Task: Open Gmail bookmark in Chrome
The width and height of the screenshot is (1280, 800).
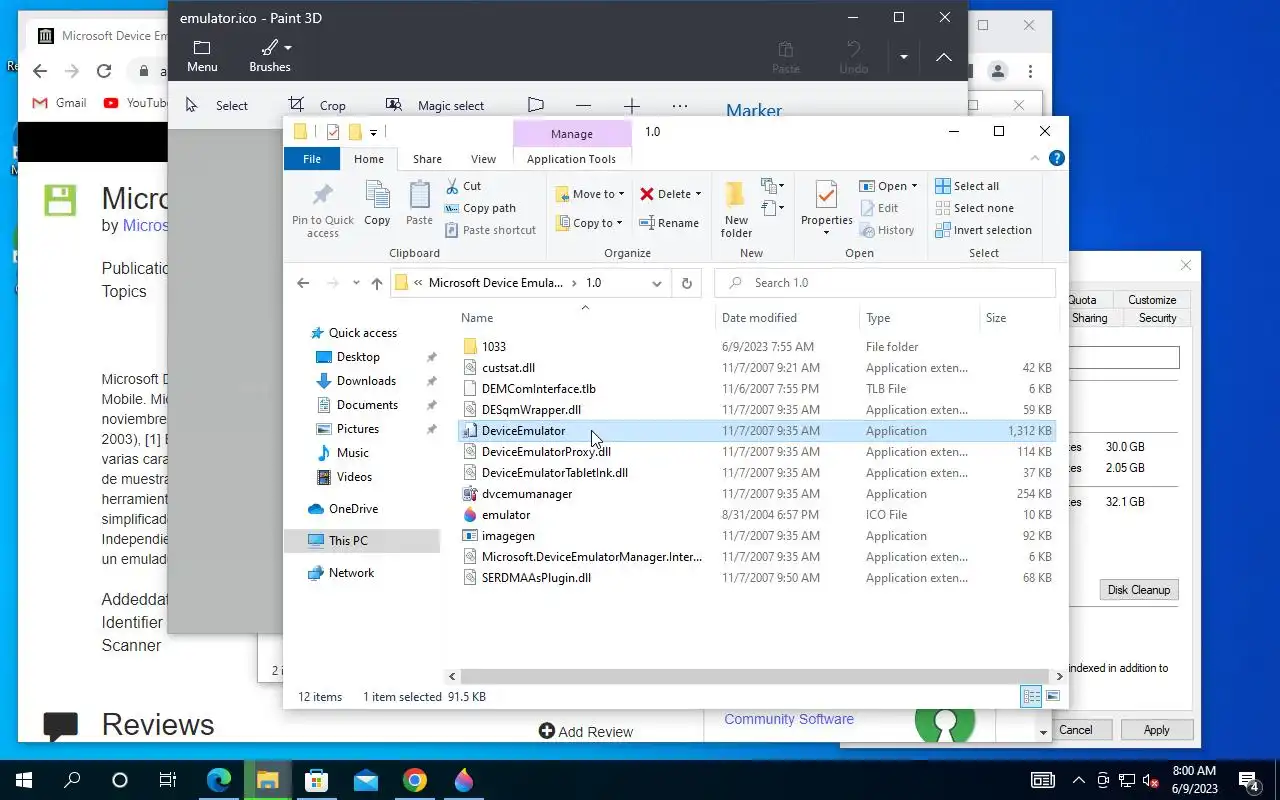Action: click(x=59, y=103)
